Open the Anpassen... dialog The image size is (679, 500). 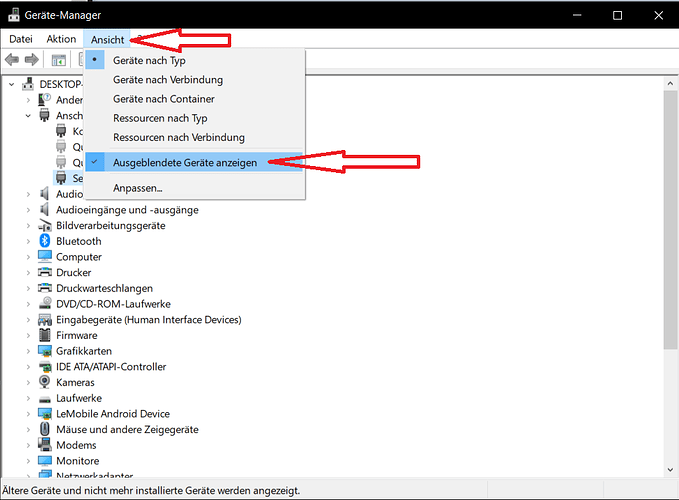tap(195, 188)
